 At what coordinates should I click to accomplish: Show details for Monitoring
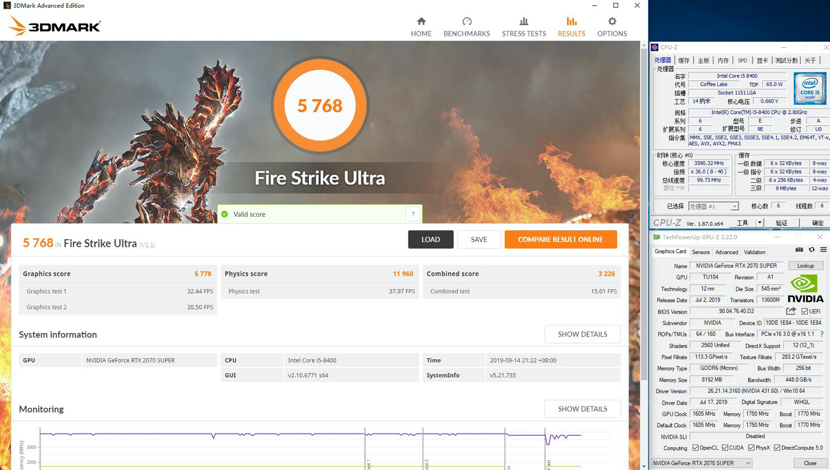point(582,409)
